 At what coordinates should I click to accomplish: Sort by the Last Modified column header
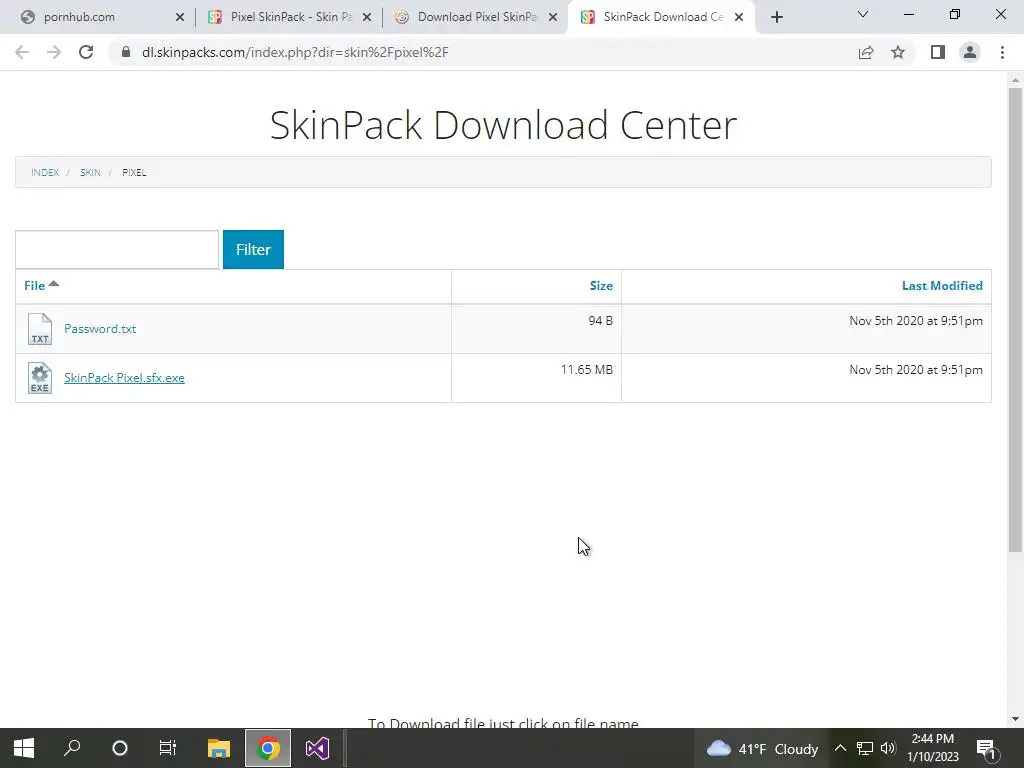[x=942, y=285]
